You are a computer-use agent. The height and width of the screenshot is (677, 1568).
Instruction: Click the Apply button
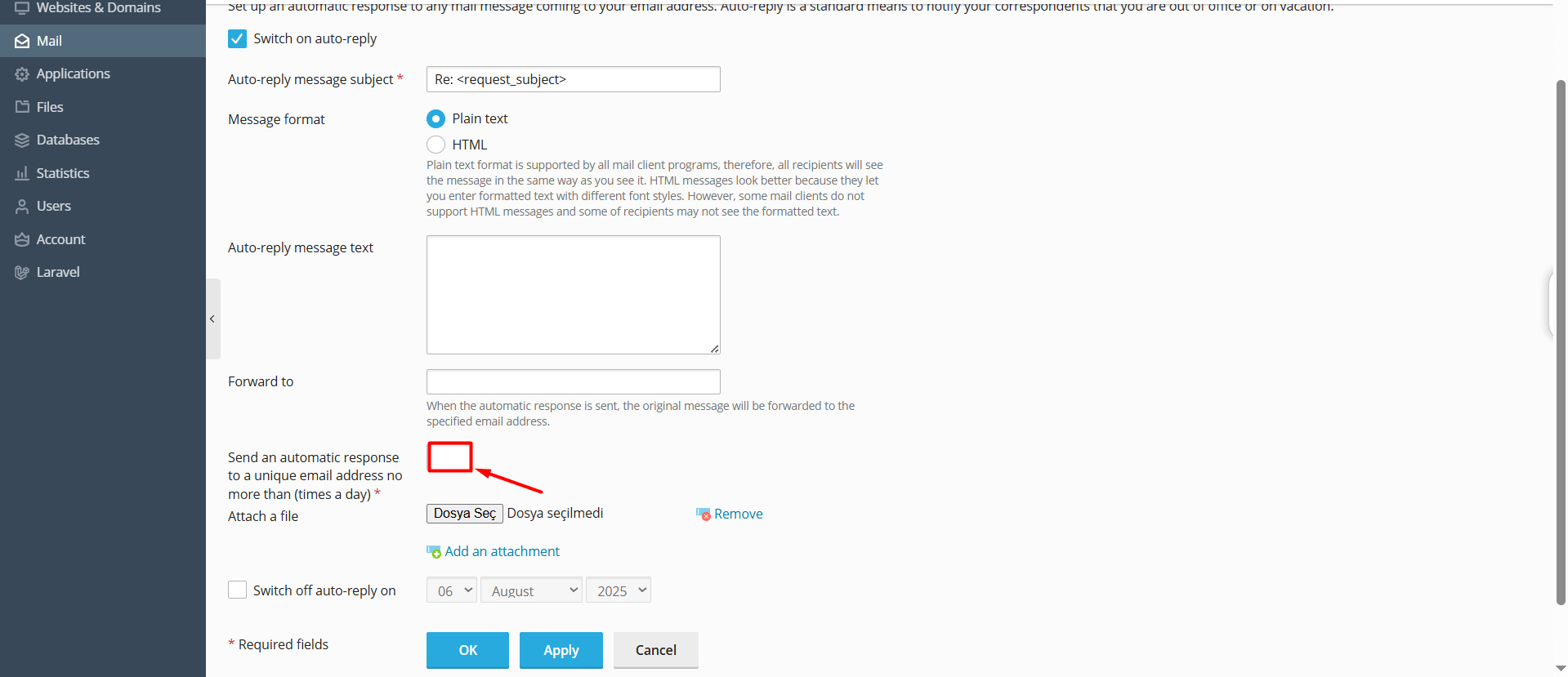[x=561, y=650]
